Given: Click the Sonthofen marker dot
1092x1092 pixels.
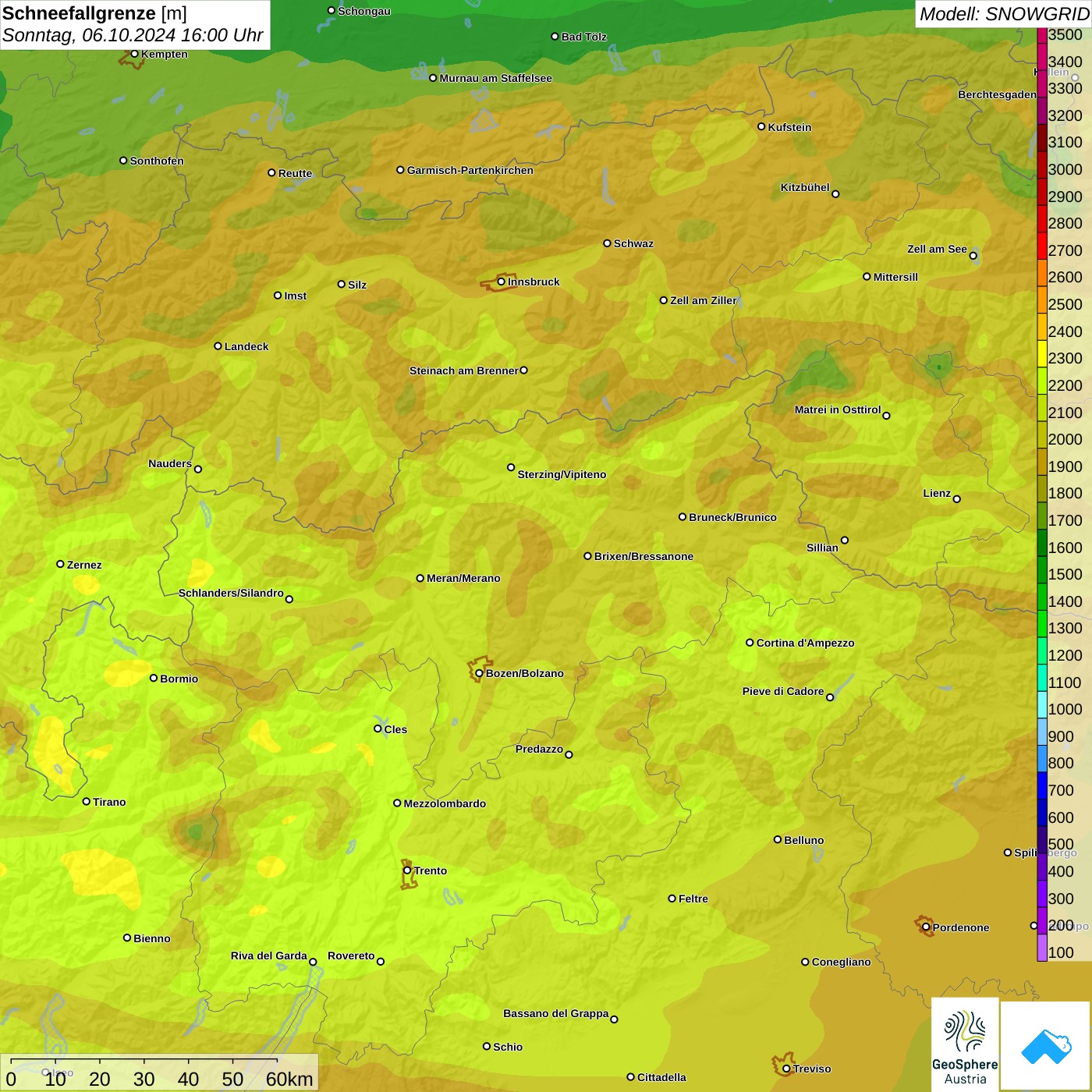Looking at the screenshot, I should [123, 160].
